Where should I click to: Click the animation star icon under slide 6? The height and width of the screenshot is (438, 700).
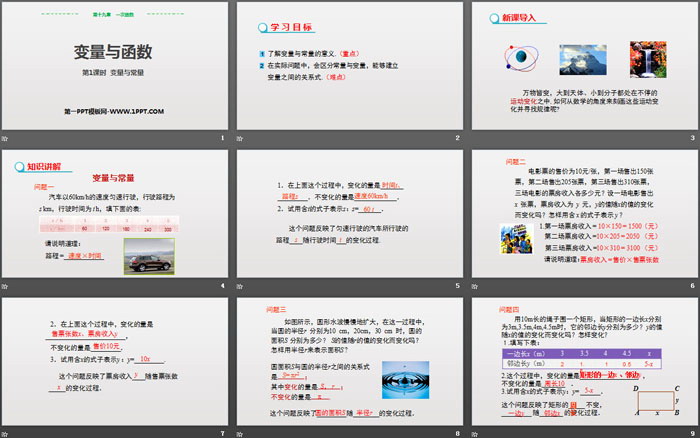tap(475, 286)
